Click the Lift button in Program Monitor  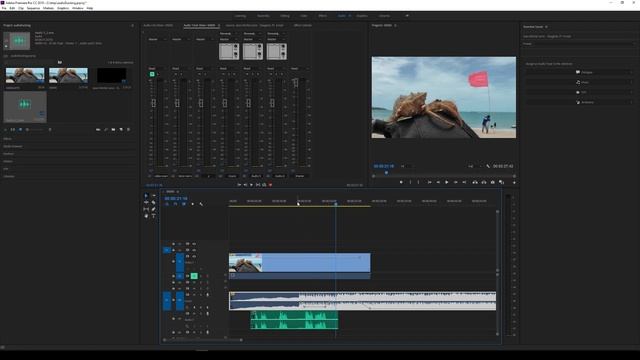tap(475, 182)
